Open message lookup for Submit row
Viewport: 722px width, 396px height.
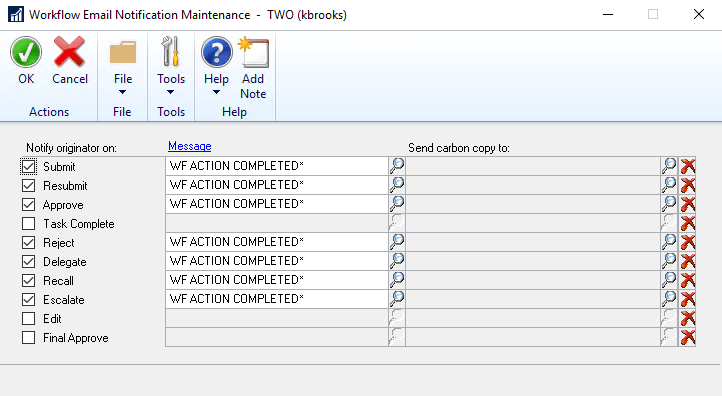tap(397, 166)
